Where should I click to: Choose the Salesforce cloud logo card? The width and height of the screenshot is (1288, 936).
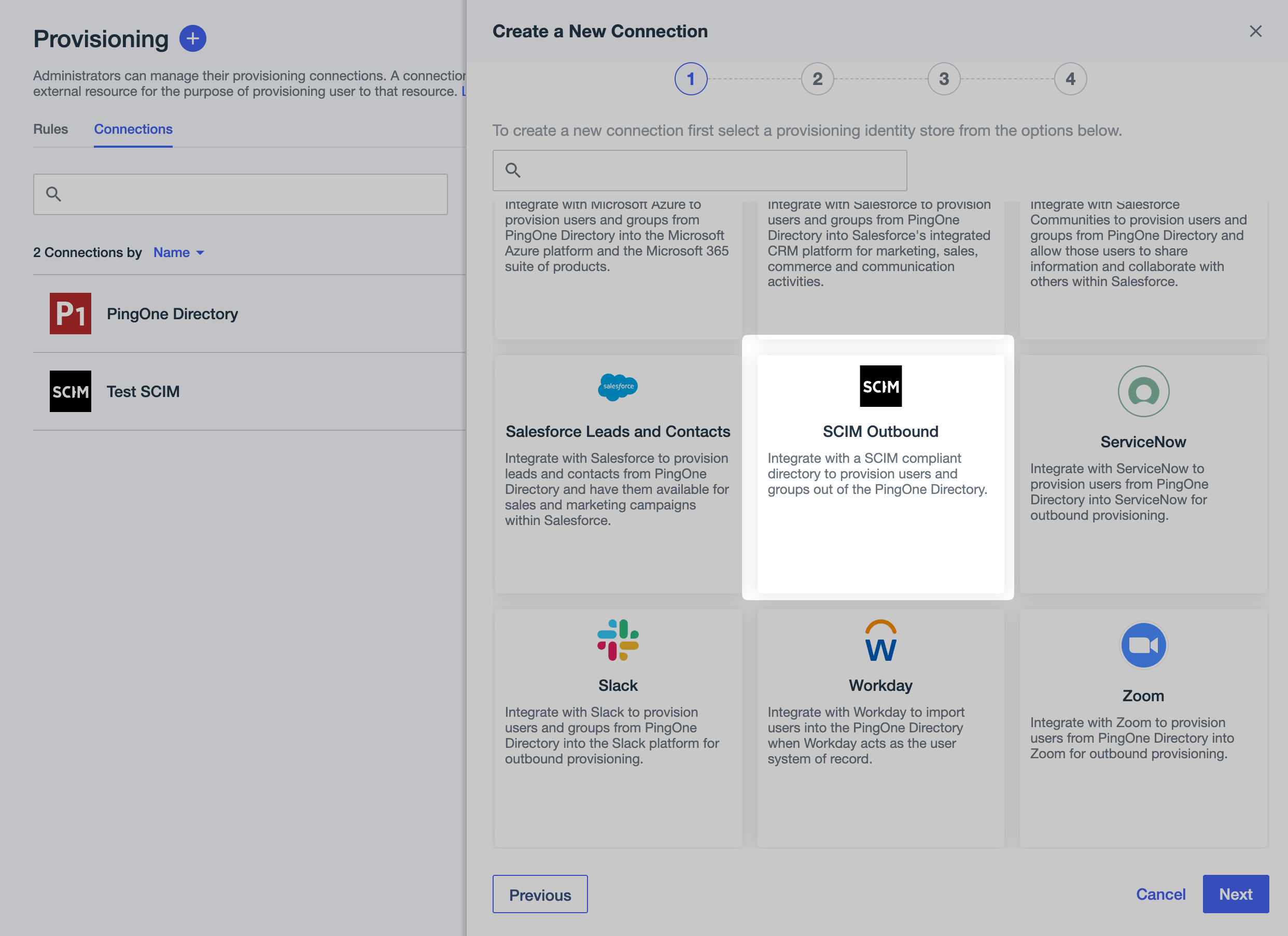coord(618,387)
